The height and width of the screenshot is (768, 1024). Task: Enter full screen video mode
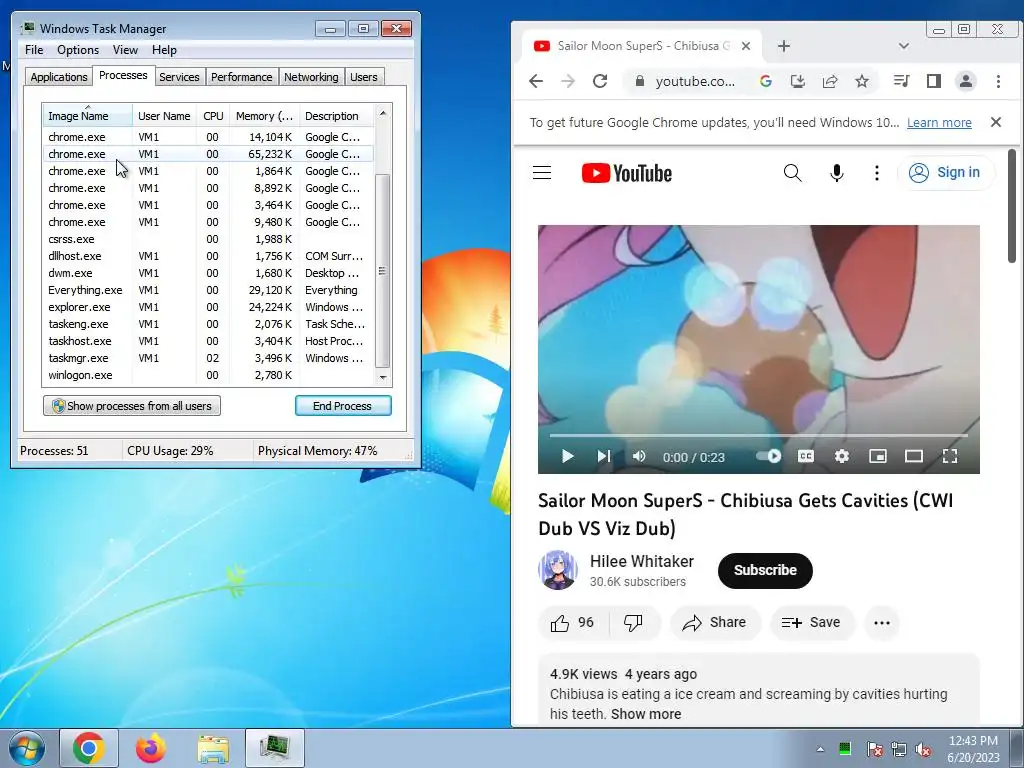coord(950,456)
